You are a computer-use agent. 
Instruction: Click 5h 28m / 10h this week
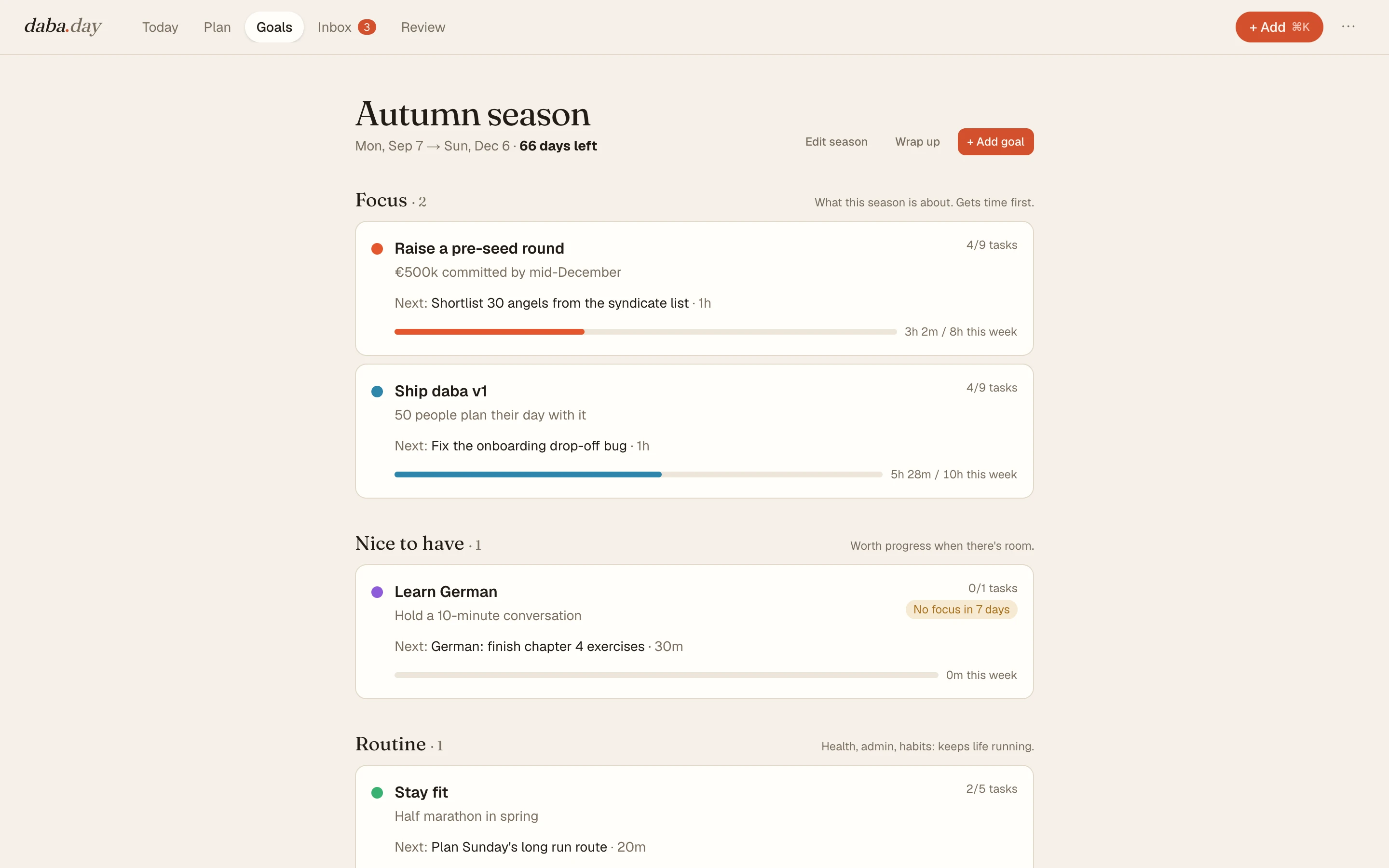954,475
